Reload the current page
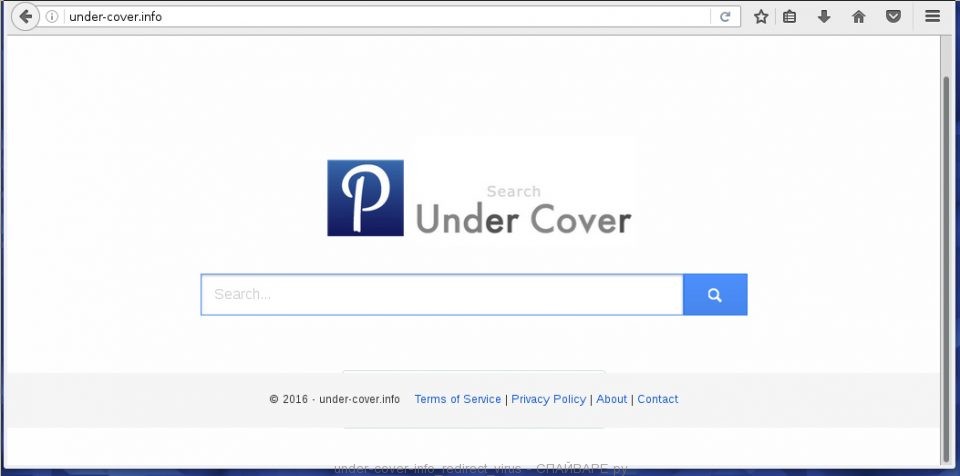 point(725,16)
